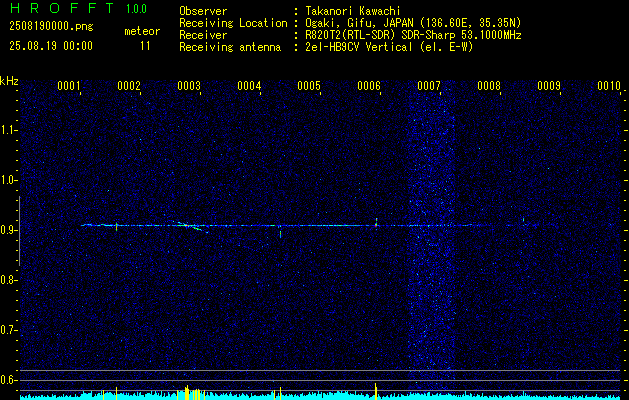Click time marker 0002
This screenshot has width=629, height=400.
point(129,86)
